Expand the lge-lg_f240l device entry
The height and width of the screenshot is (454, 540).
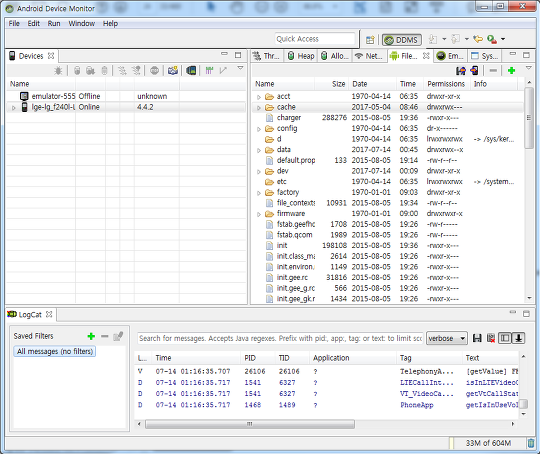coord(13,108)
